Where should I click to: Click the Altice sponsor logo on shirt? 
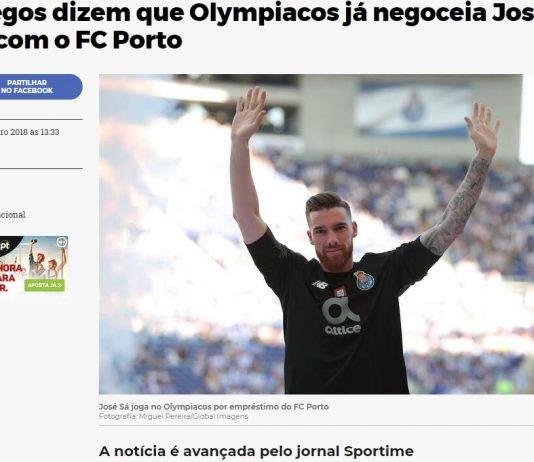(341, 316)
